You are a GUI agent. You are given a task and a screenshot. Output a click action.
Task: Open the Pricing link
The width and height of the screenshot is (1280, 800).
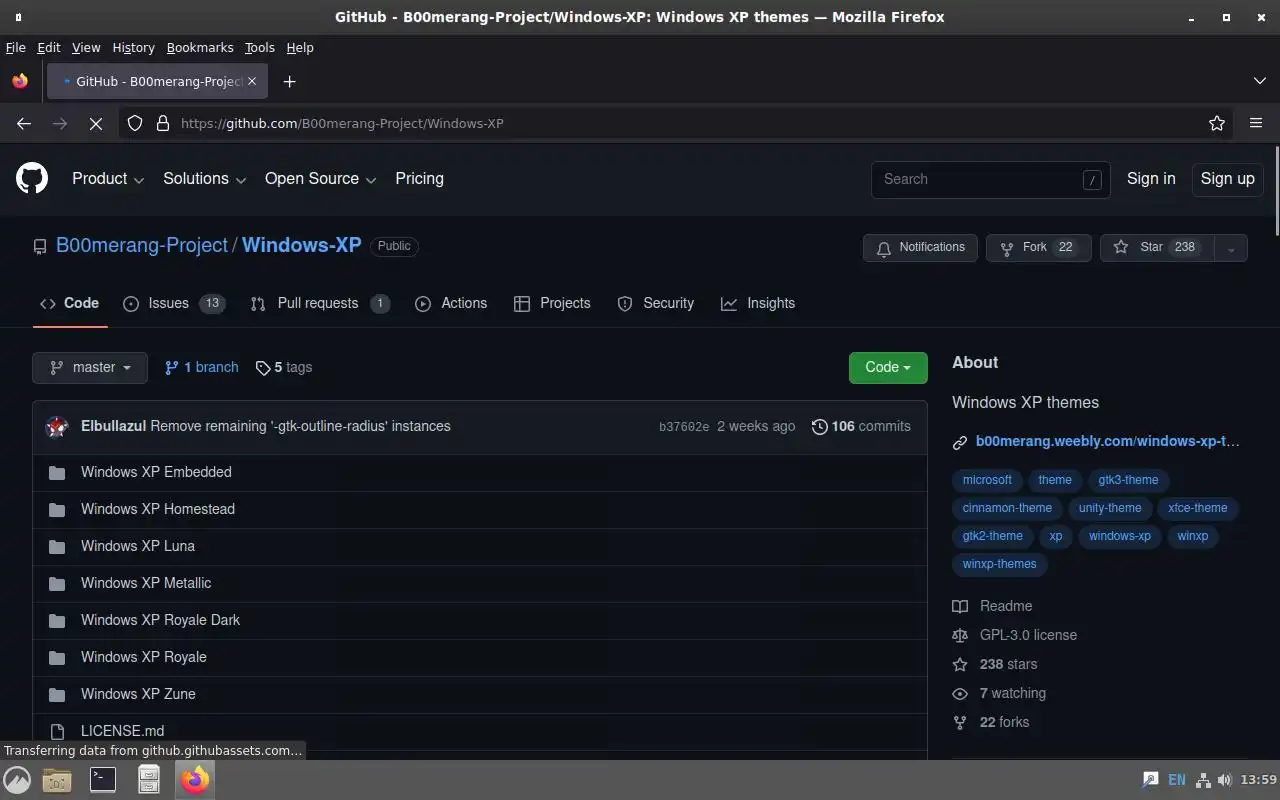(419, 179)
